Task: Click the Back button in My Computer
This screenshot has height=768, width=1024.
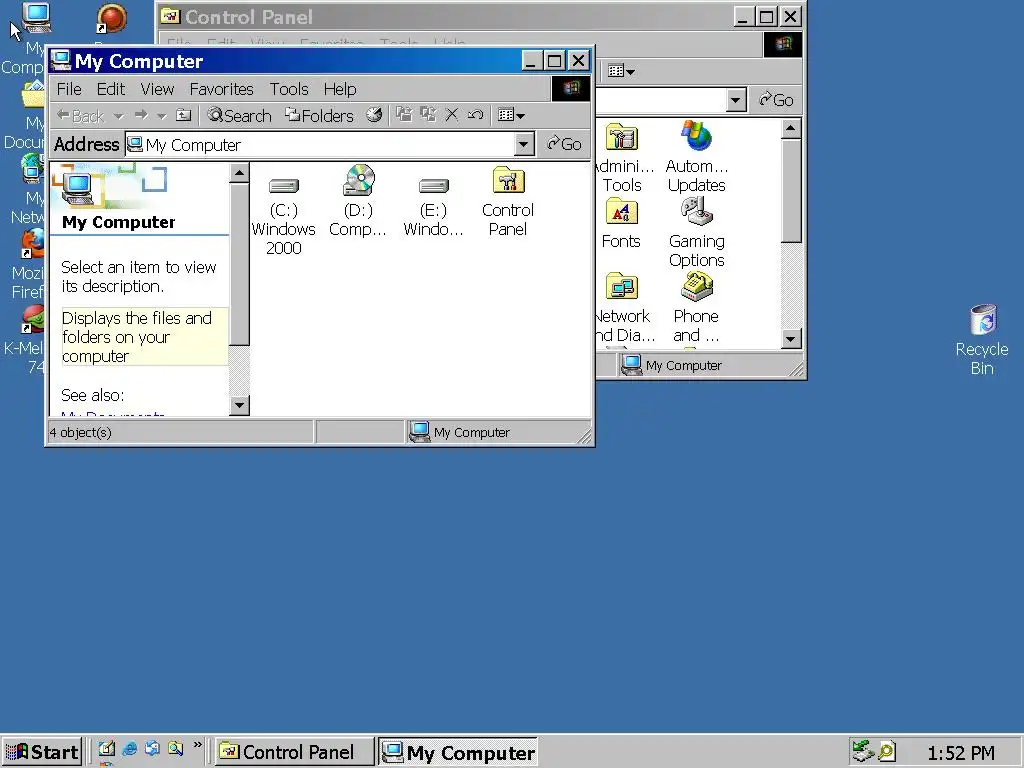Action: tap(80, 116)
